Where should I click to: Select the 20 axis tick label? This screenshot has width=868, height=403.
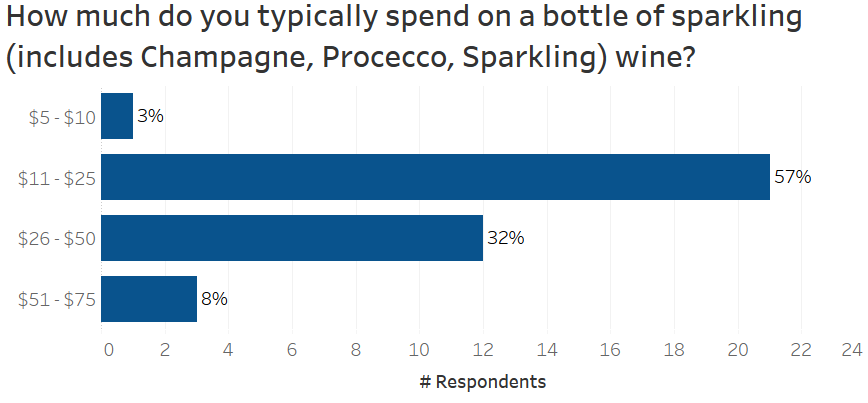pos(738,349)
